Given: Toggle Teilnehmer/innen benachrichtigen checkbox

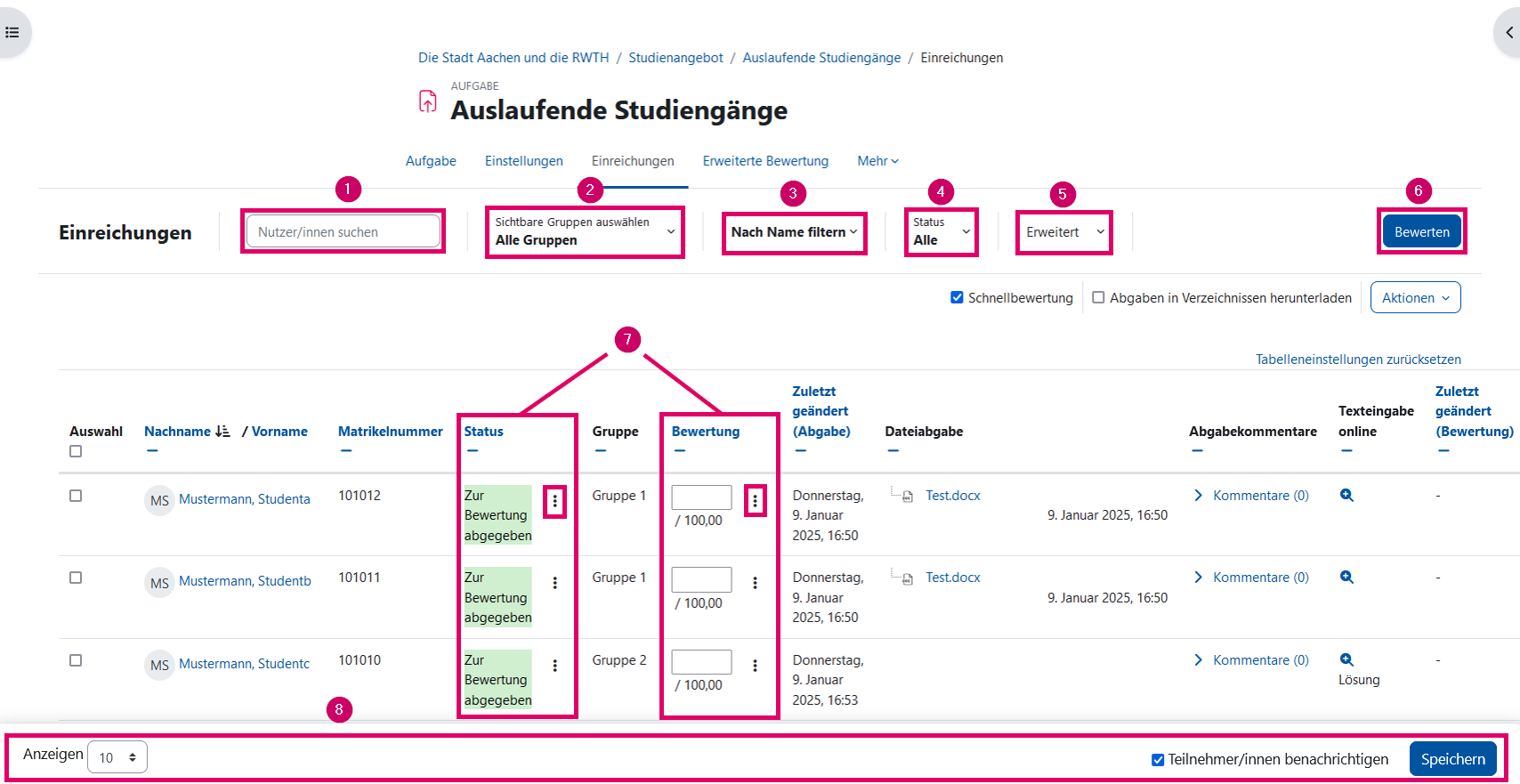Looking at the screenshot, I should pyautogui.click(x=1158, y=760).
